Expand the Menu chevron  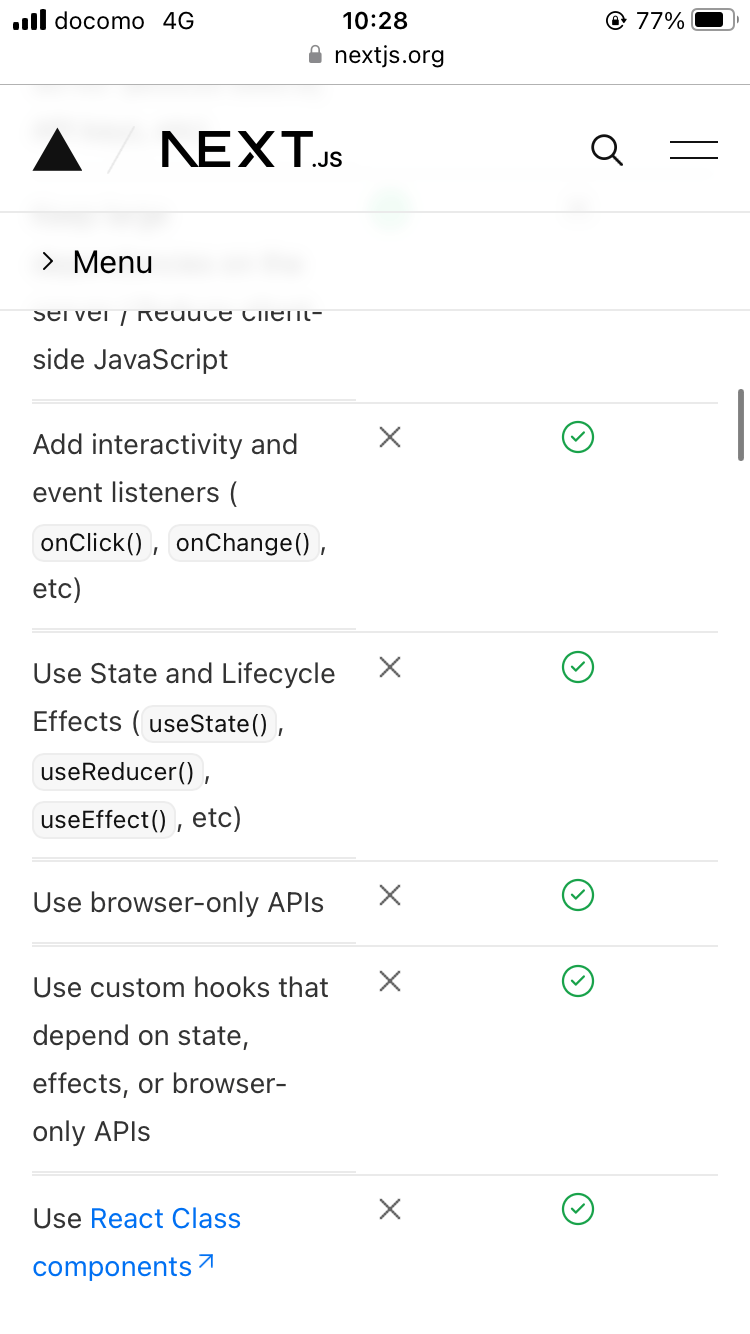point(47,262)
